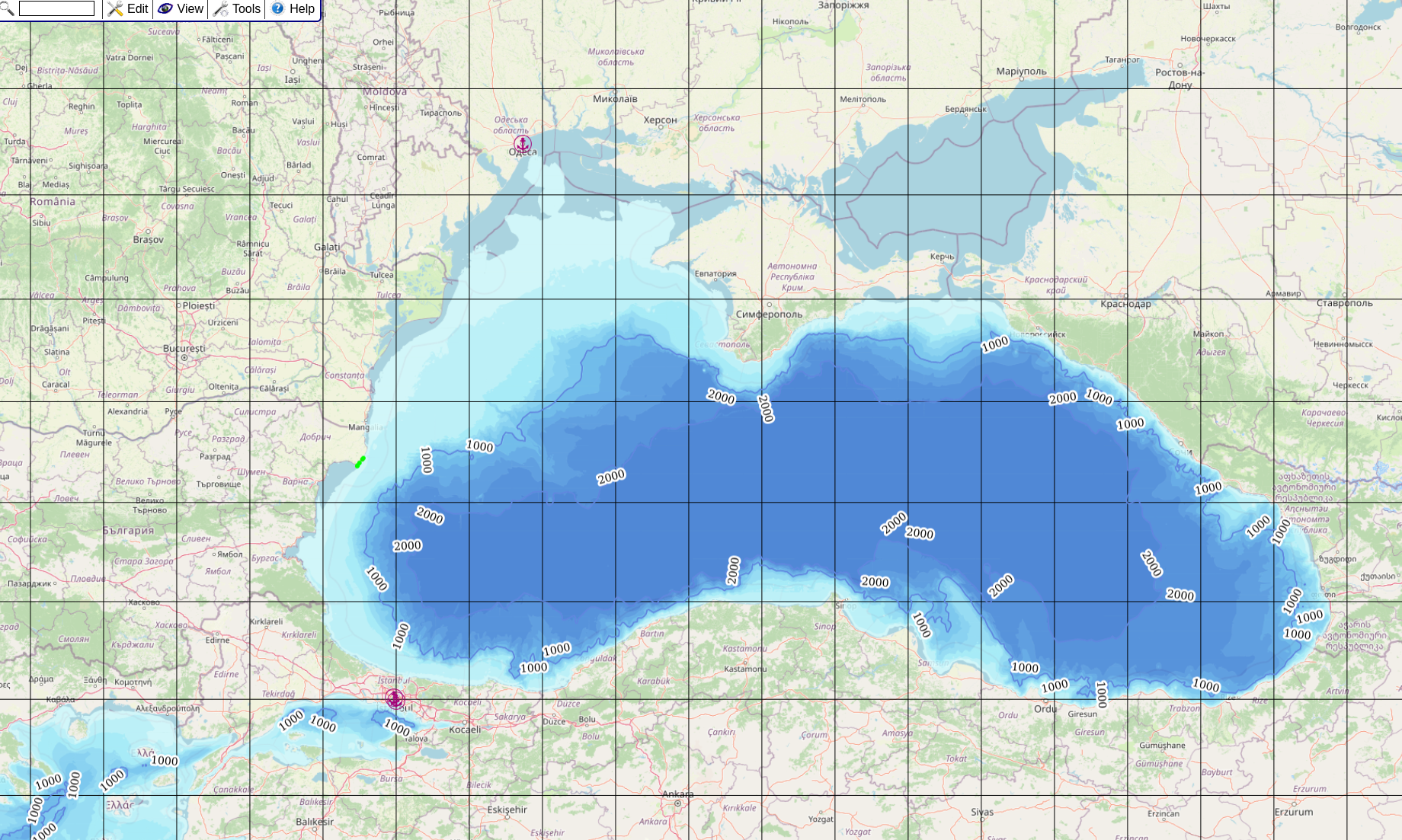Screen dimensions: 1402x840
Task: Click the 'Армавир' city label
Action: [x=1283, y=293]
